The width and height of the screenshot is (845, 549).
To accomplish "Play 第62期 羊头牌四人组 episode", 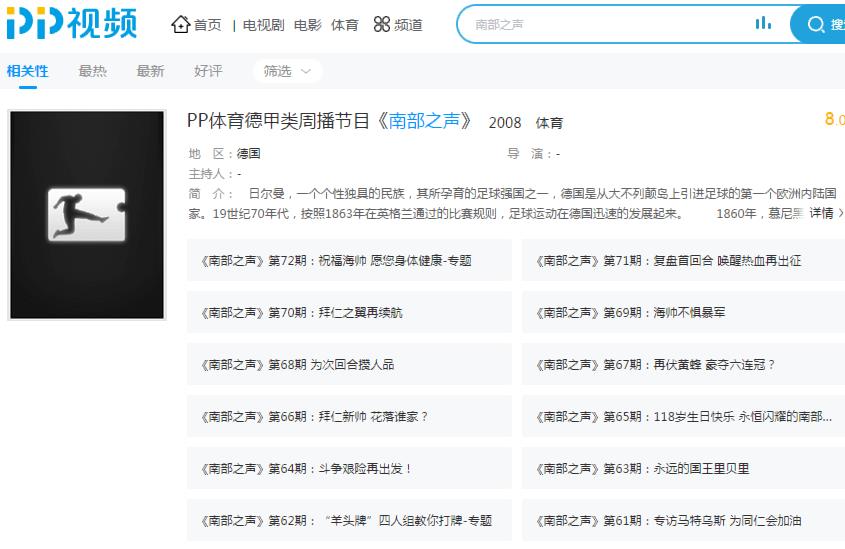I will pos(349,520).
